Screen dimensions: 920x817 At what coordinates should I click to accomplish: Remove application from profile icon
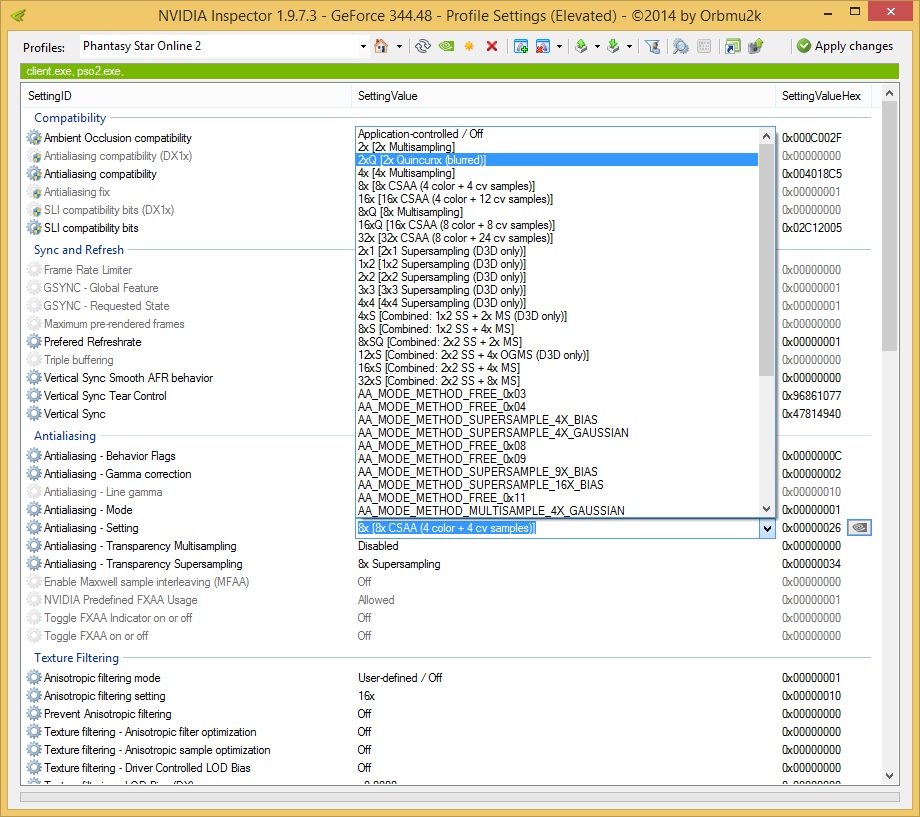[x=543, y=46]
